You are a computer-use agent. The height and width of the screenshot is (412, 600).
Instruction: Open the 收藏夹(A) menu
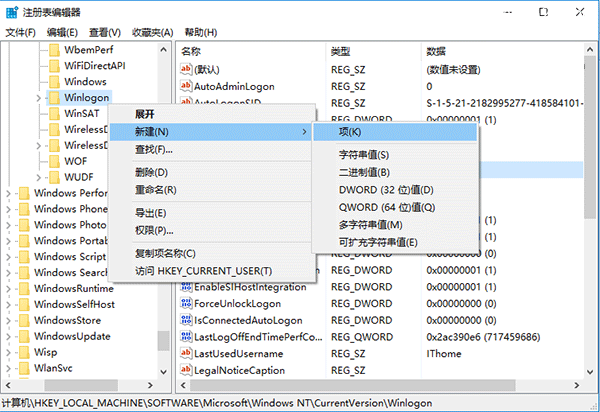point(153,33)
